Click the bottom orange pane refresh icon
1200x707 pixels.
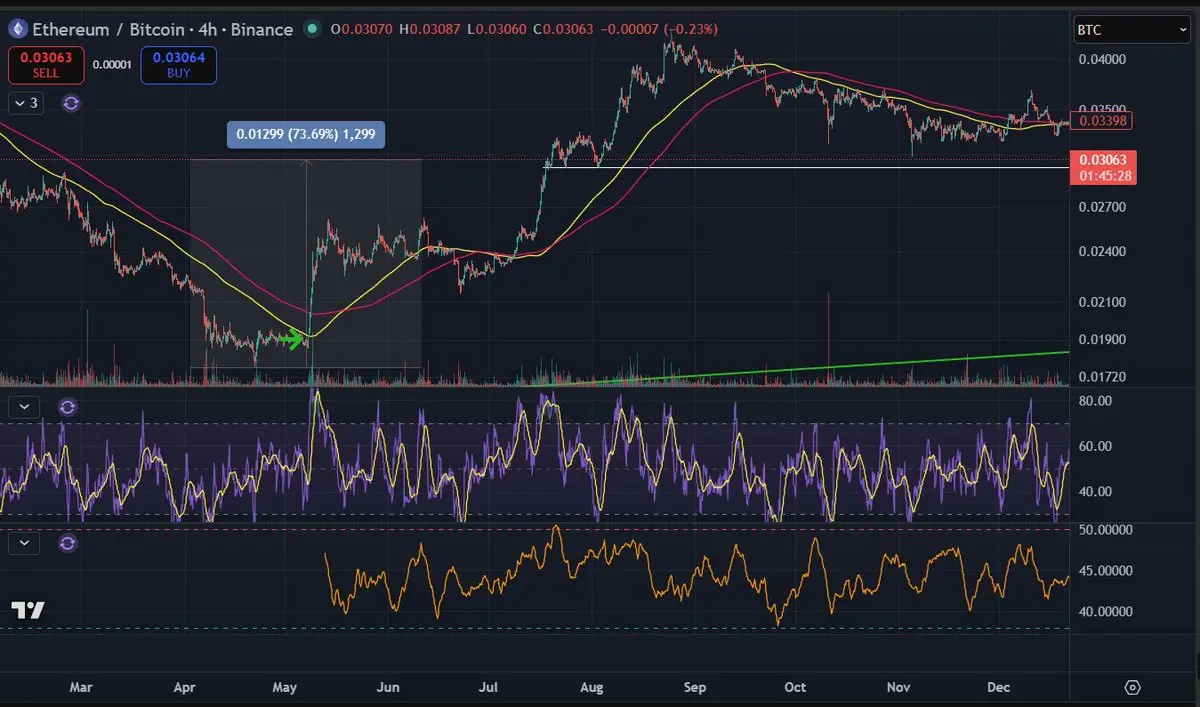(67, 543)
